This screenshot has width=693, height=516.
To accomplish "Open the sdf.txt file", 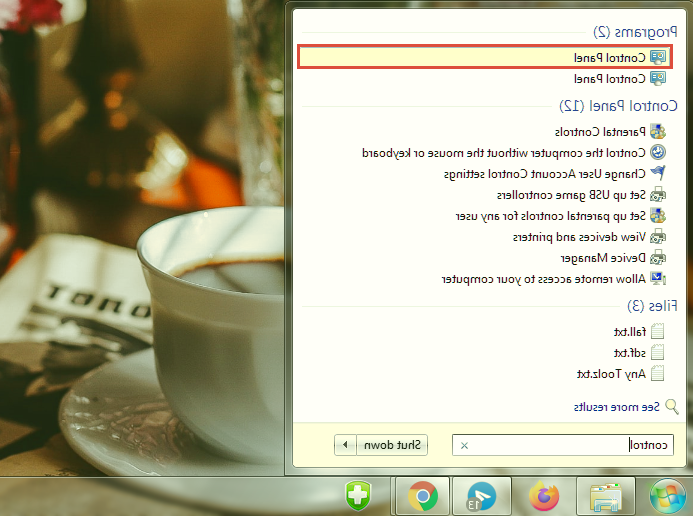I will [629, 352].
